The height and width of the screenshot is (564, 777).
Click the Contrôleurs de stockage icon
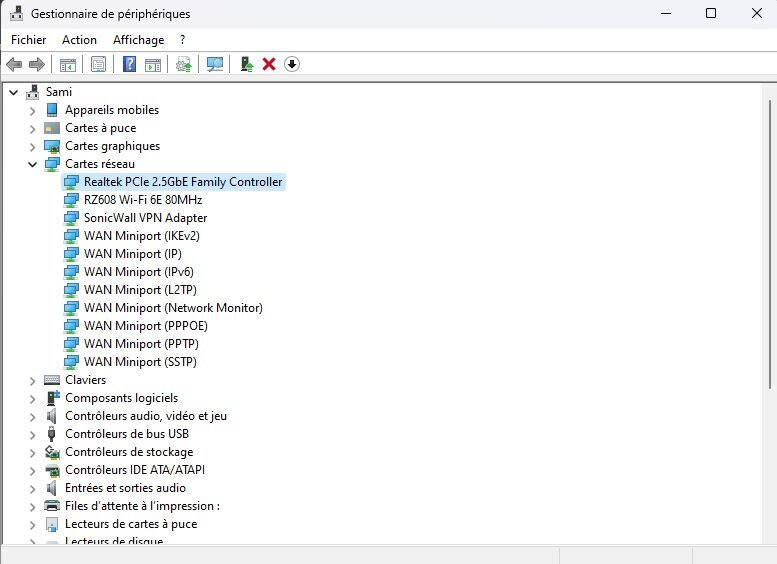pyautogui.click(x=52, y=452)
